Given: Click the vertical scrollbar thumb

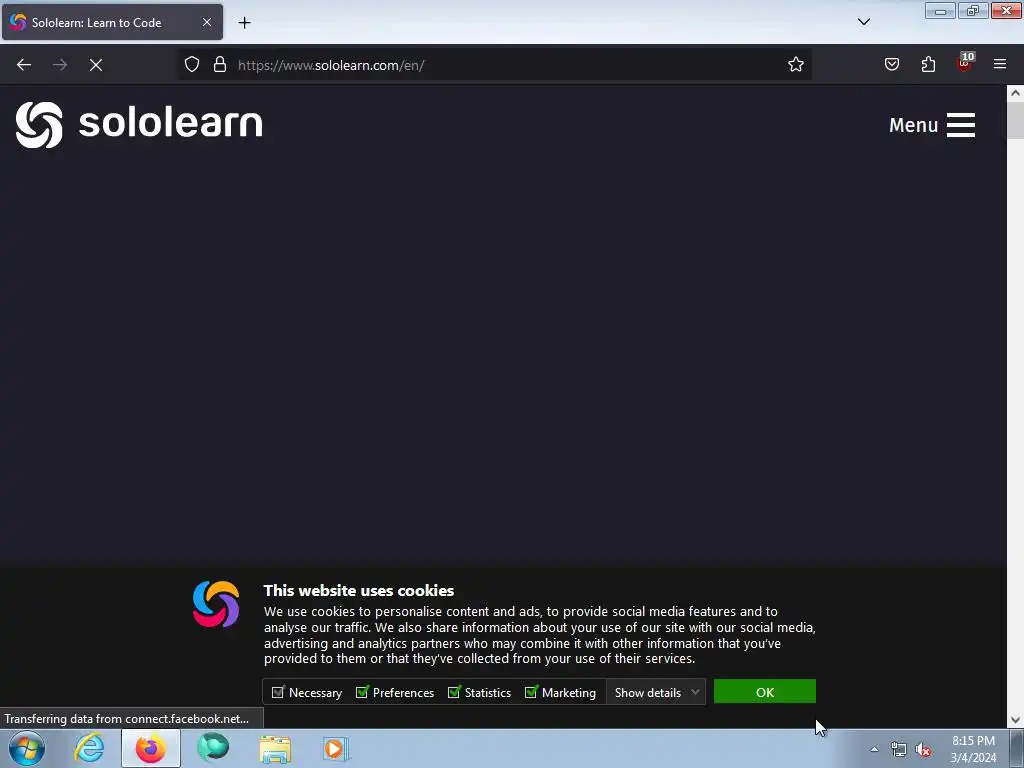Looking at the screenshot, I should [1015, 120].
